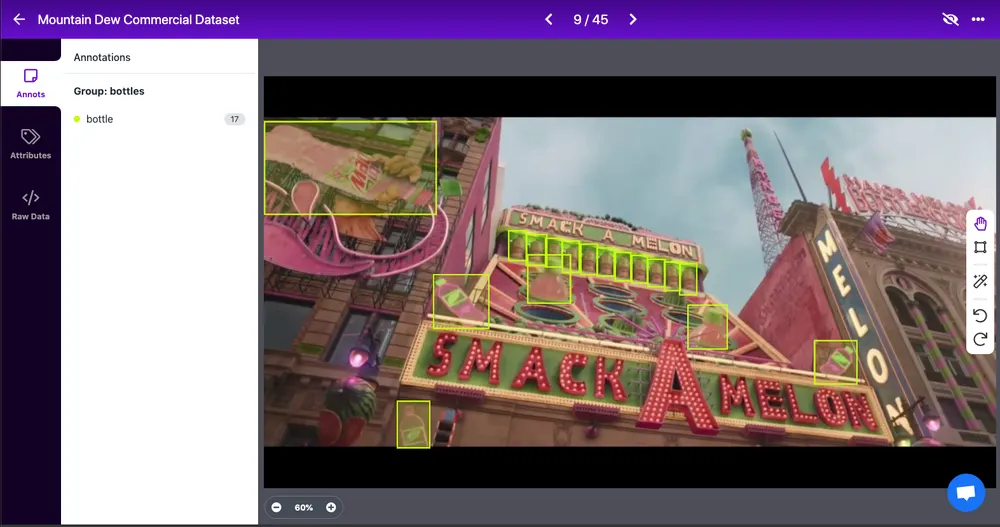The image size is (1000, 527).
Task: Zoom in with the plus button
Action: click(331, 507)
